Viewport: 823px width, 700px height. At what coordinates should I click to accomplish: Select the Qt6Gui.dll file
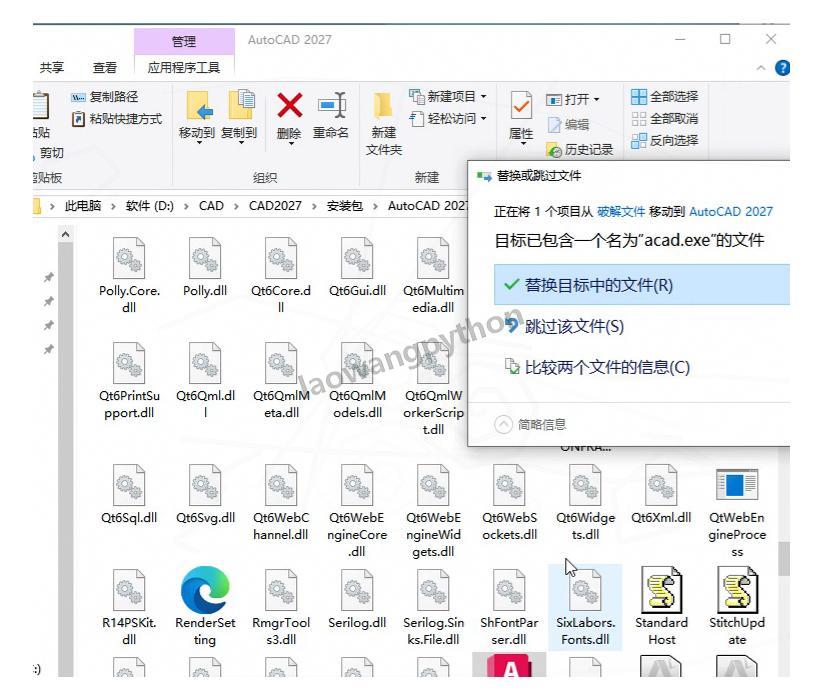point(357,268)
